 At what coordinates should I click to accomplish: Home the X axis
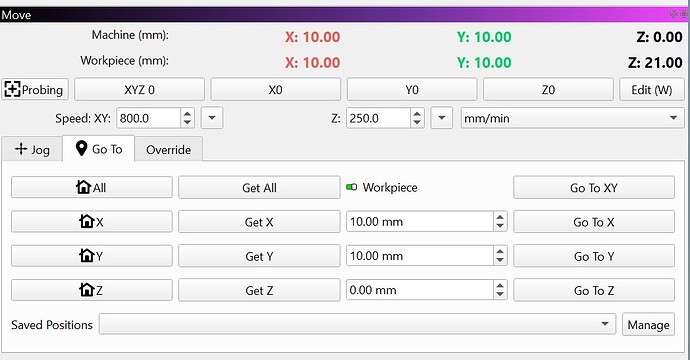pos(92,222)
